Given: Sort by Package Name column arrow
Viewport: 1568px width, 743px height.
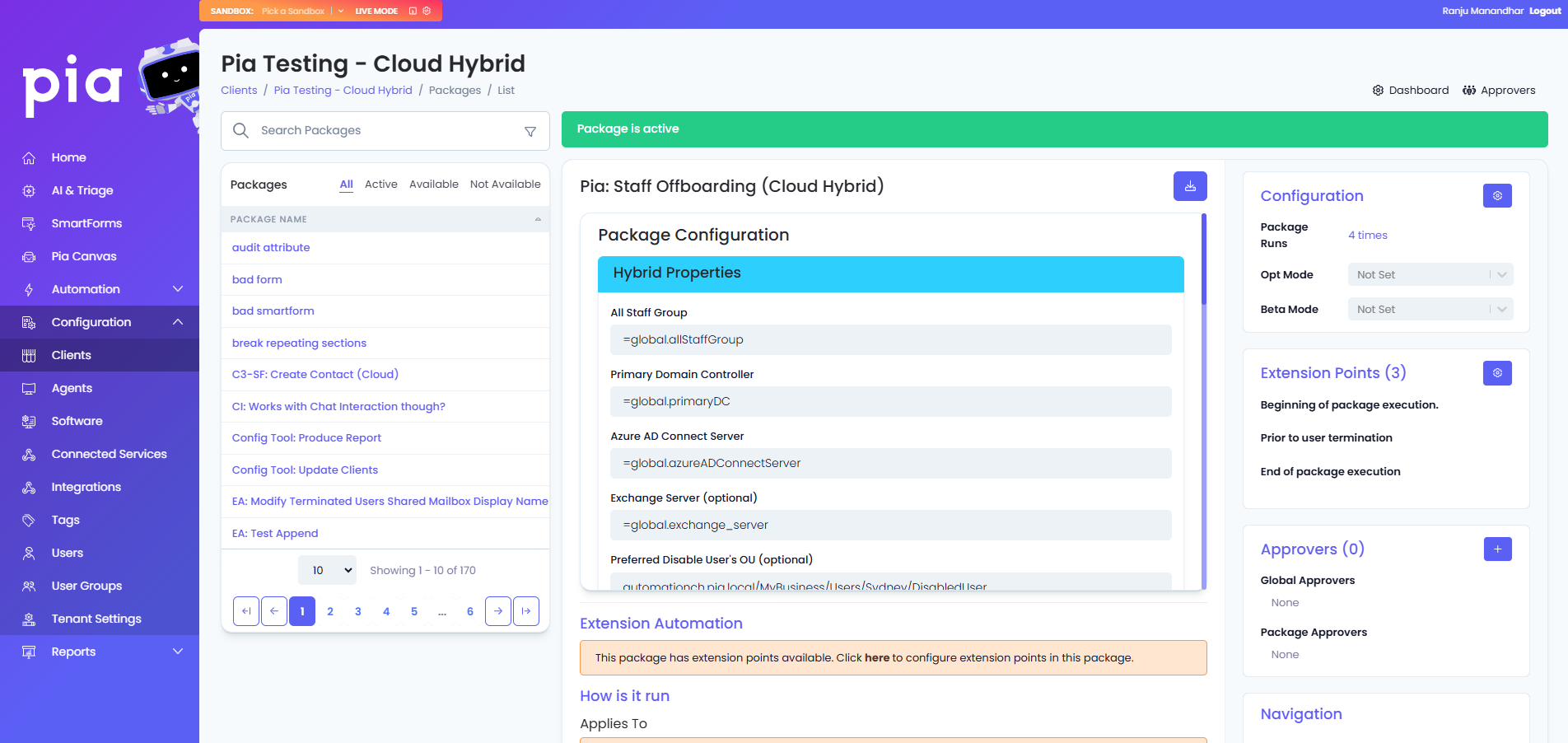Looking at the screenshot, I should click(x=538, y=219).
